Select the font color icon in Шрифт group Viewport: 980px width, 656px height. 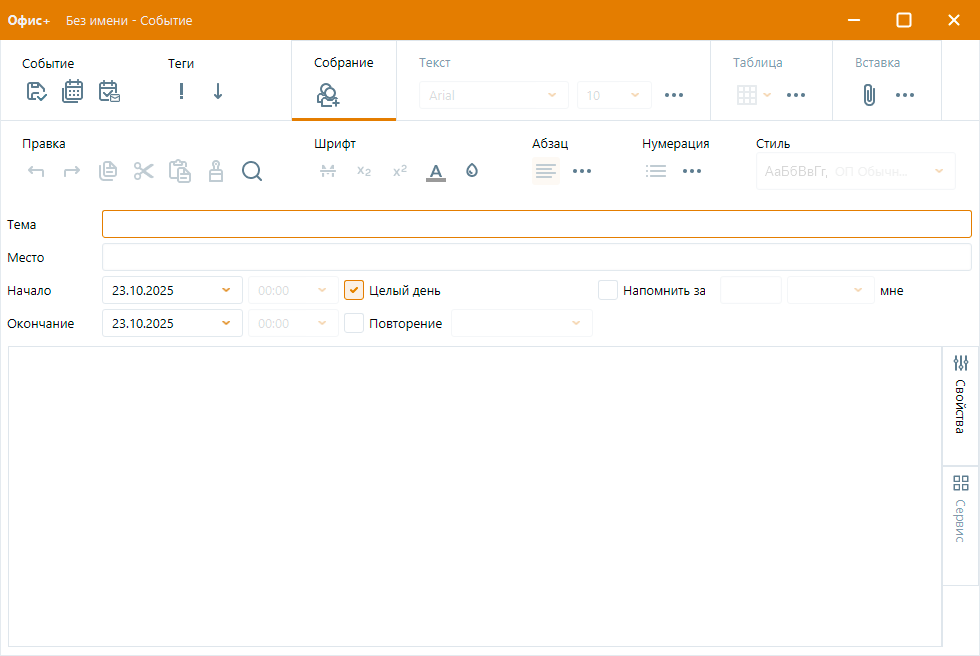pos(435,171)
